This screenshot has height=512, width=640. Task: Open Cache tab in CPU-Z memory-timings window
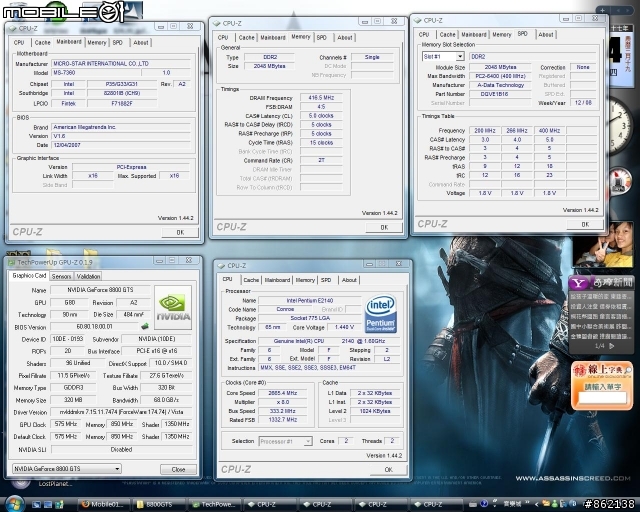point(247,38)
